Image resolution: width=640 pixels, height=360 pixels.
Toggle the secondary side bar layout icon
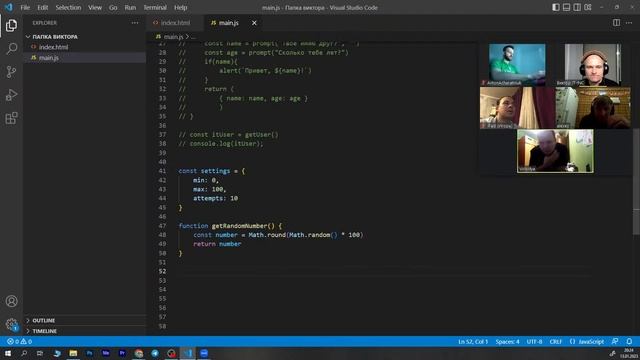tap(577, 7)
